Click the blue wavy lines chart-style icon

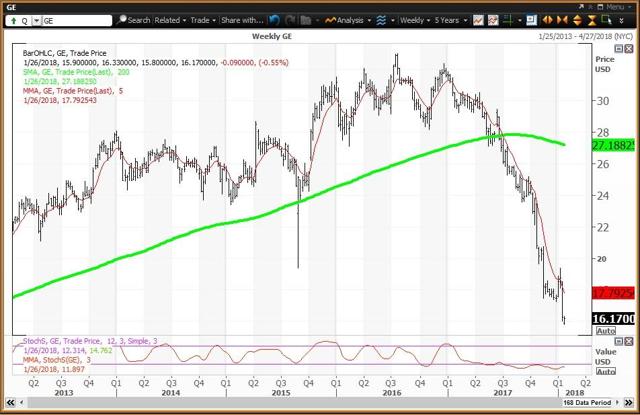tap(381, 20)
